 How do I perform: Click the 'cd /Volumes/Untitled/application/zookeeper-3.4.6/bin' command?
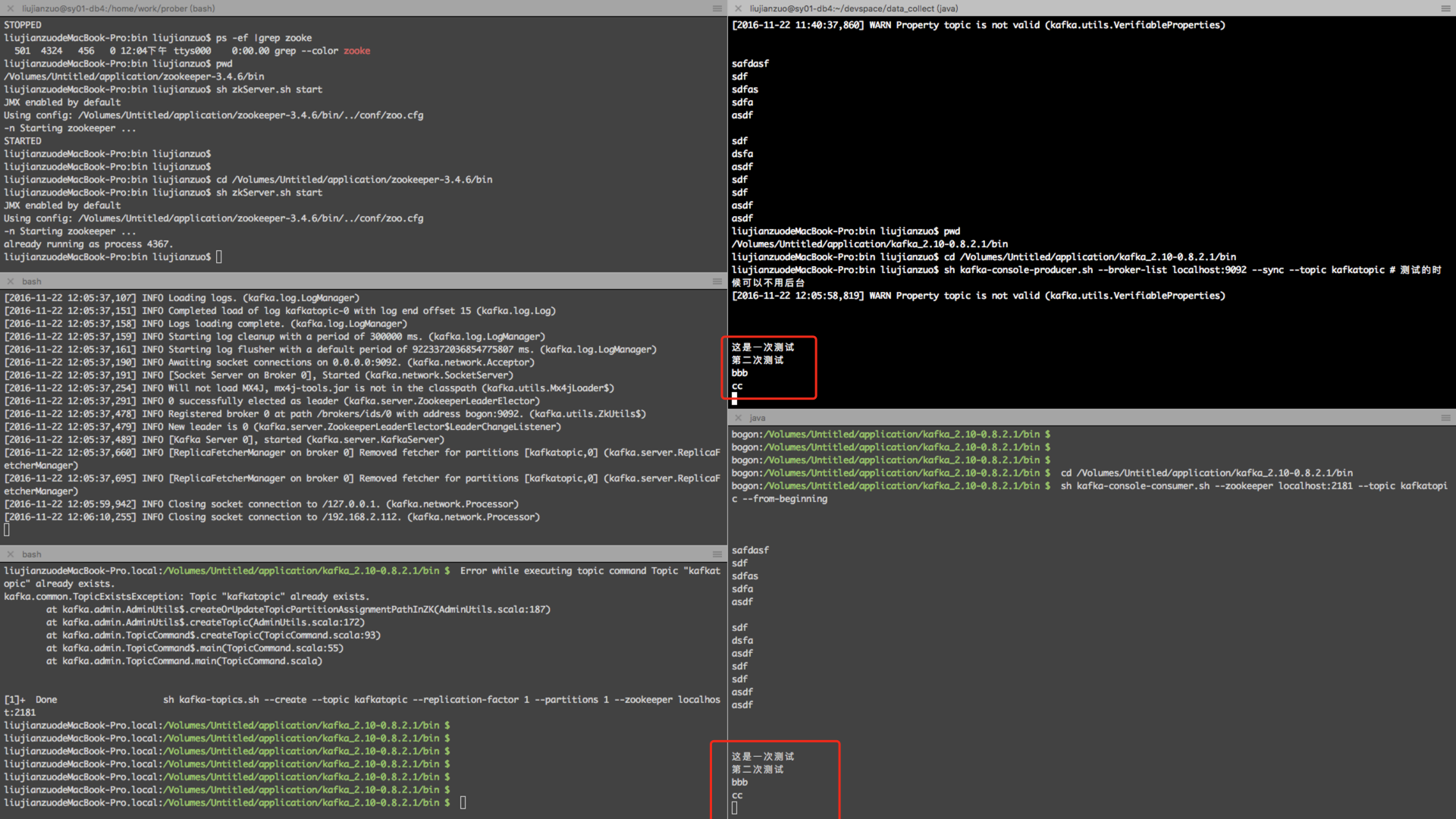(x=354, y=180)
